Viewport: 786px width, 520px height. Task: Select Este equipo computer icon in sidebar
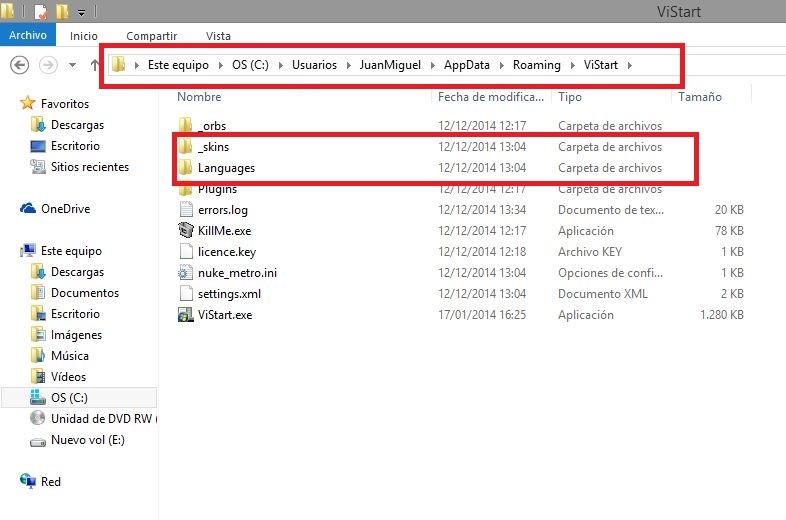click(28, 250)
